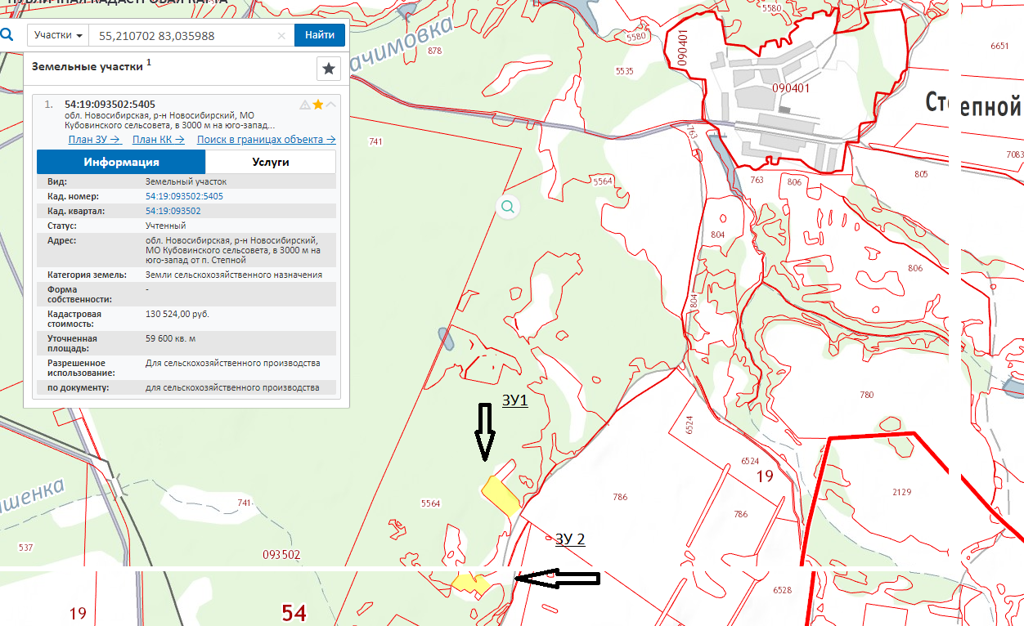Click the round magnifier marker on the map
The height and width of the screenshot is (626, 1024).
point(507,208)
